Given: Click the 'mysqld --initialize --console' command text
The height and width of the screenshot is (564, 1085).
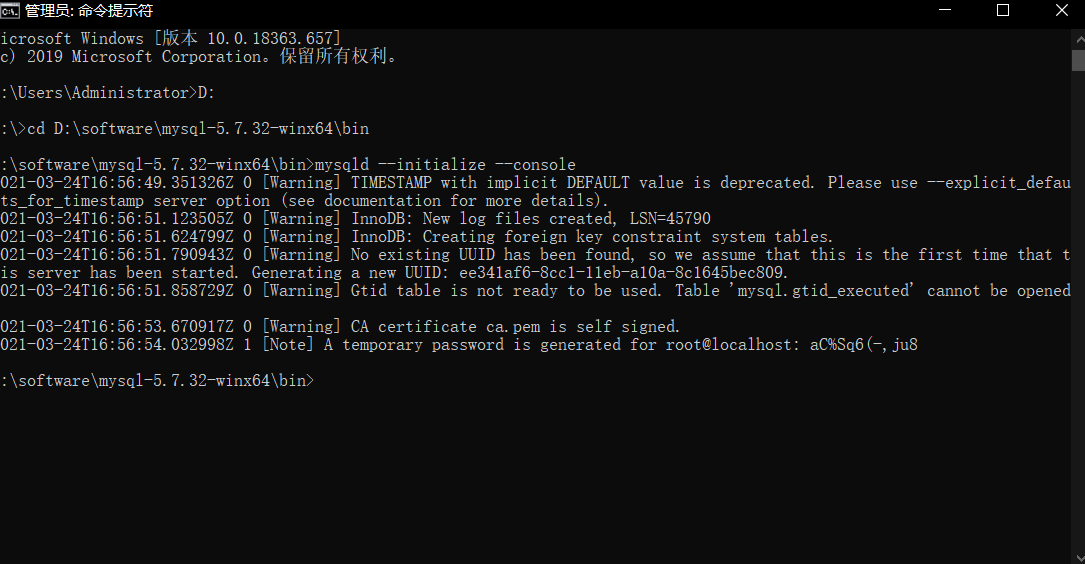Looking at the screenshot, I should pyautogui.click(x=445, y=165).
